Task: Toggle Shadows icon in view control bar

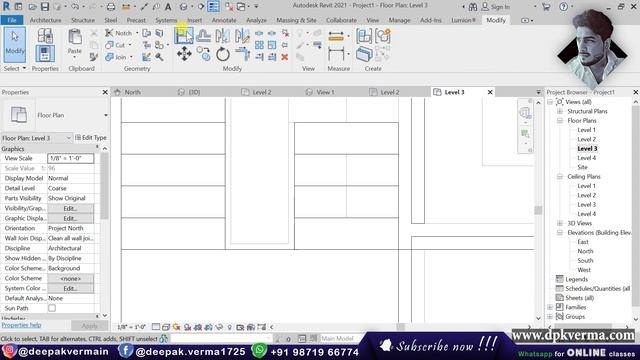Action: click(187, 327)
